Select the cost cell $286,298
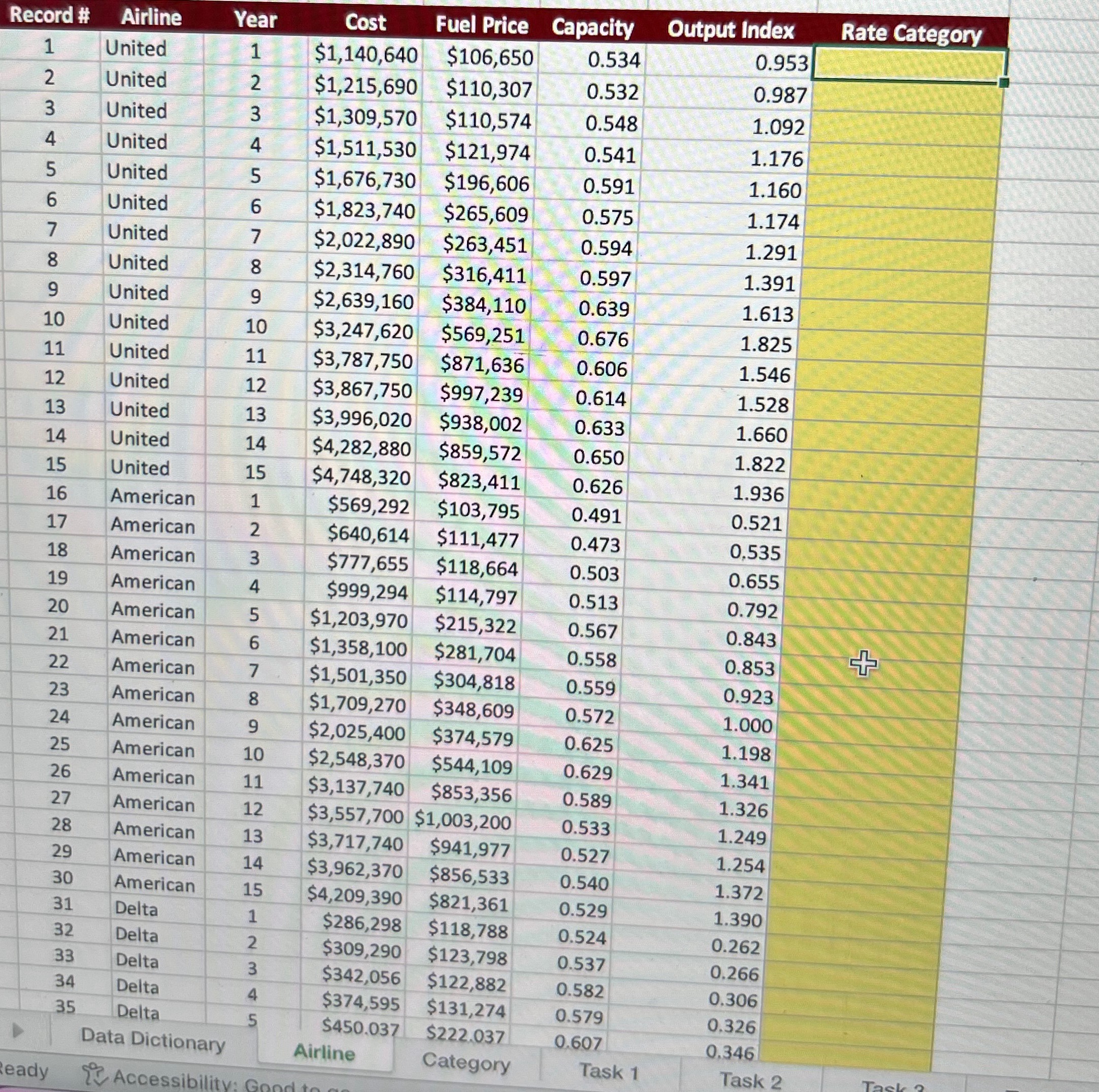This screenshot has height=1092, width=1099. (x=362, y=923)
